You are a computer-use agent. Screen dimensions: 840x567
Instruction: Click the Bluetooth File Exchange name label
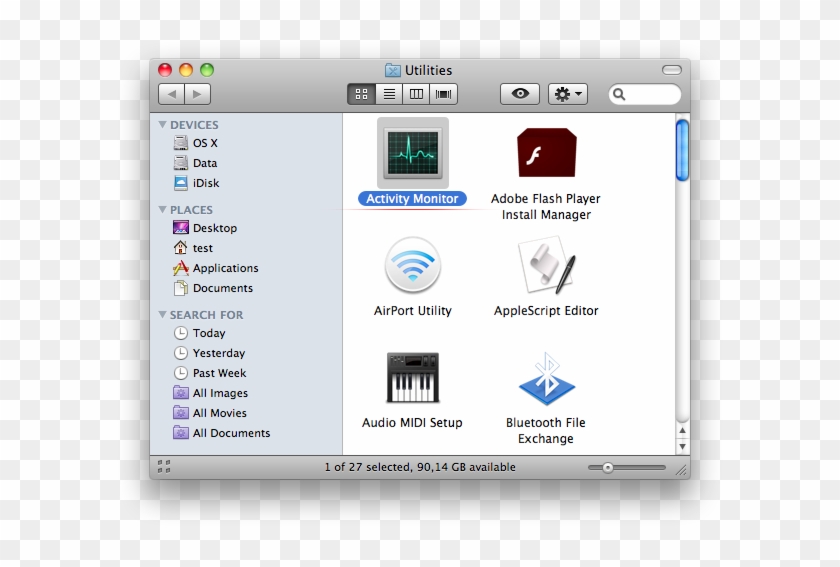pyautogui.click(x=546, y=430)
